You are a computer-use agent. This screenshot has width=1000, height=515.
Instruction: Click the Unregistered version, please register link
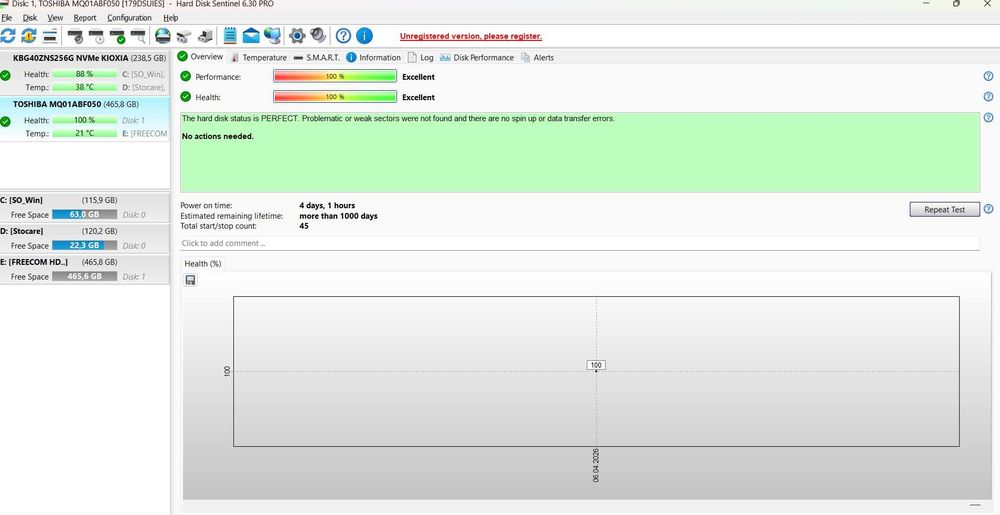tap(471, 36)
